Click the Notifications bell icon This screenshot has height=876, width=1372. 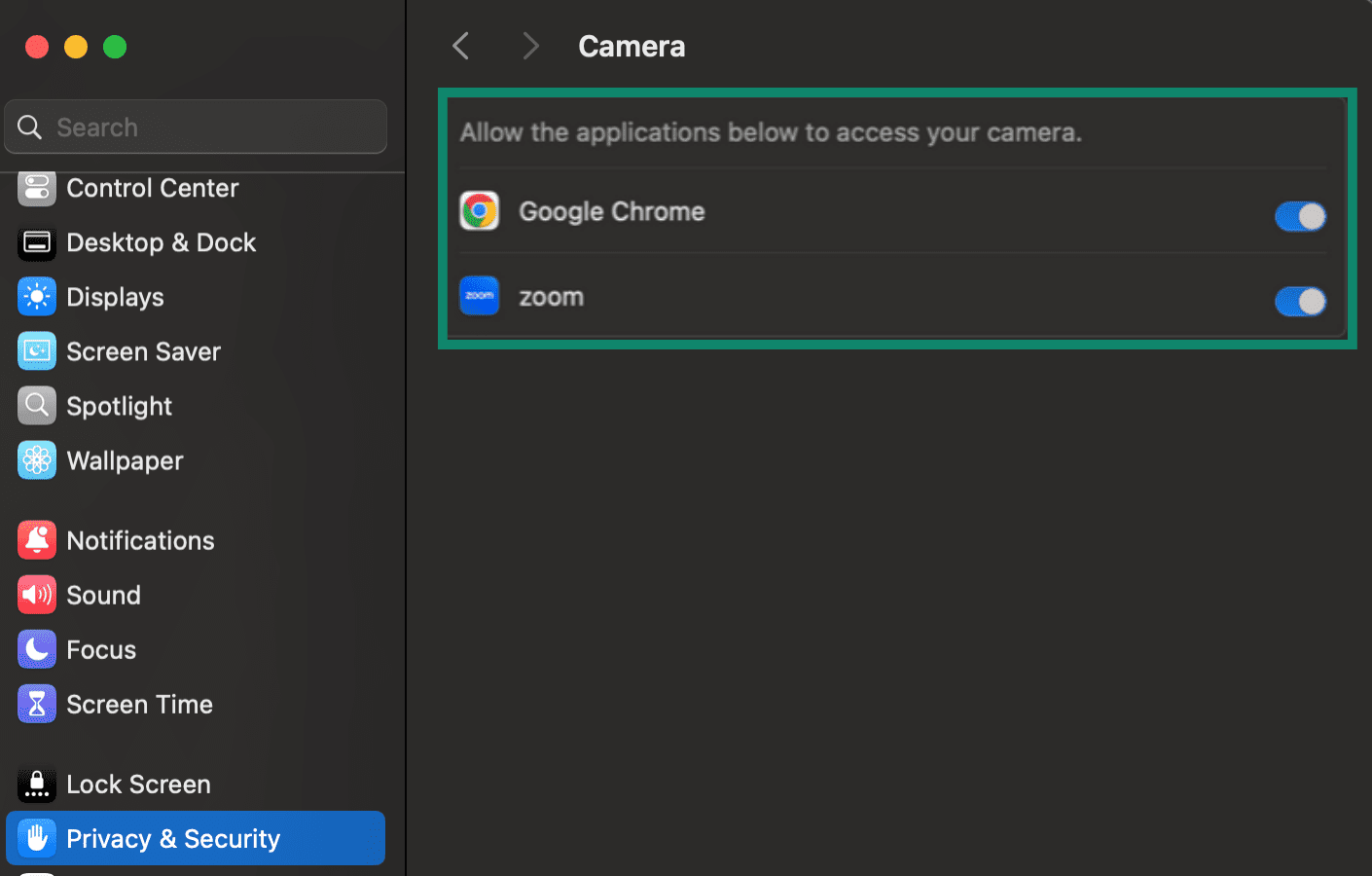point(36,540)
